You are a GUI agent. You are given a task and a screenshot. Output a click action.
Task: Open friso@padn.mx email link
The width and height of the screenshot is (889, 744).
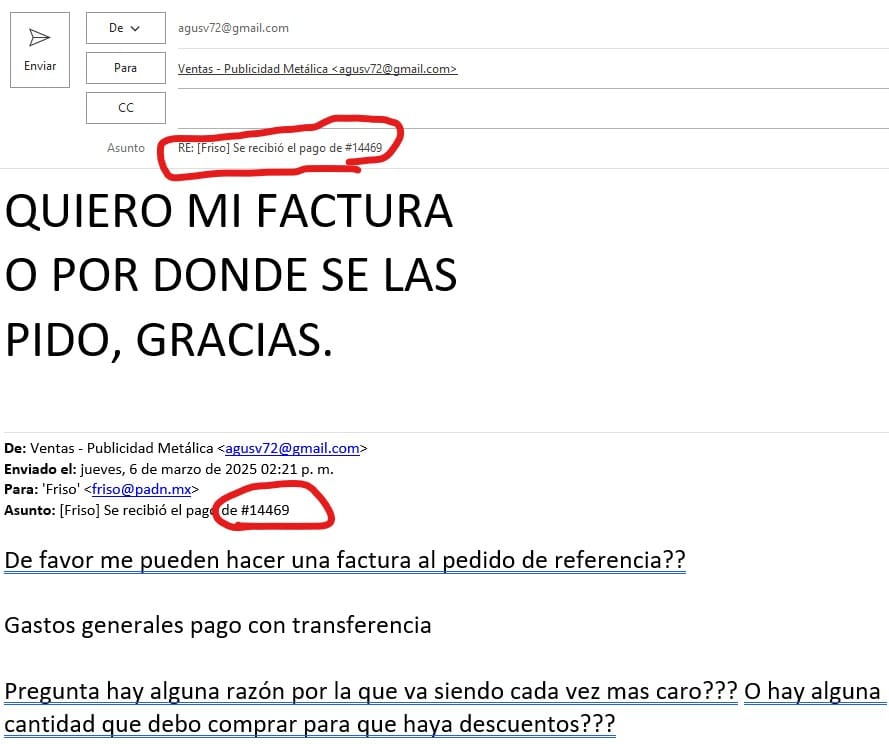141,489
